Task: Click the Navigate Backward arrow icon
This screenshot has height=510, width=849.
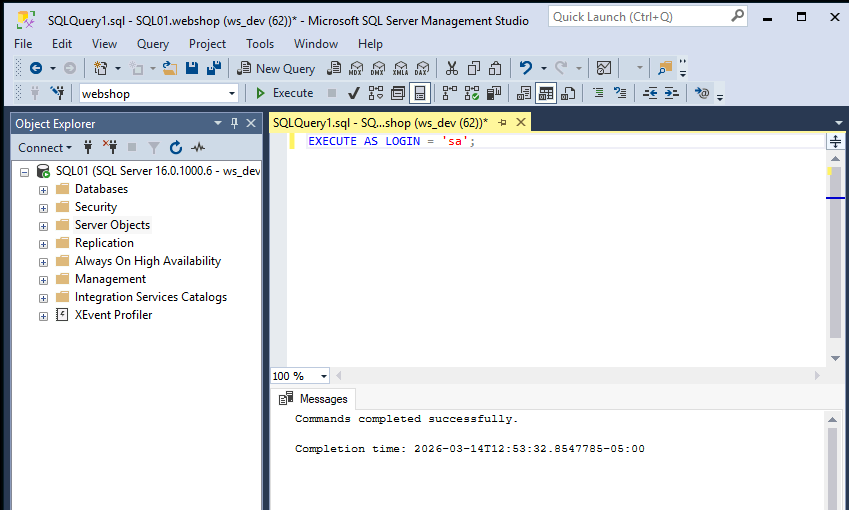Action: pos(36,68)
